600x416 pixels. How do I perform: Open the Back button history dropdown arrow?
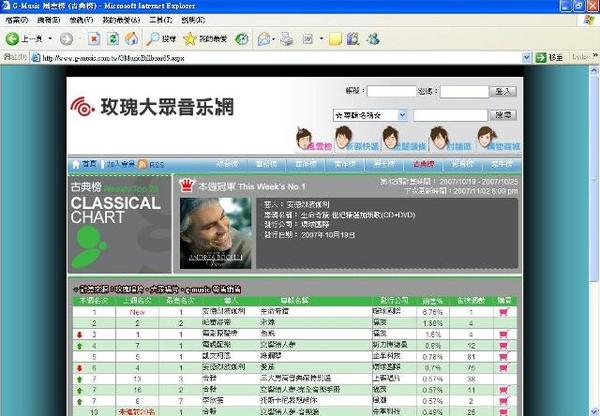[50, 39]
